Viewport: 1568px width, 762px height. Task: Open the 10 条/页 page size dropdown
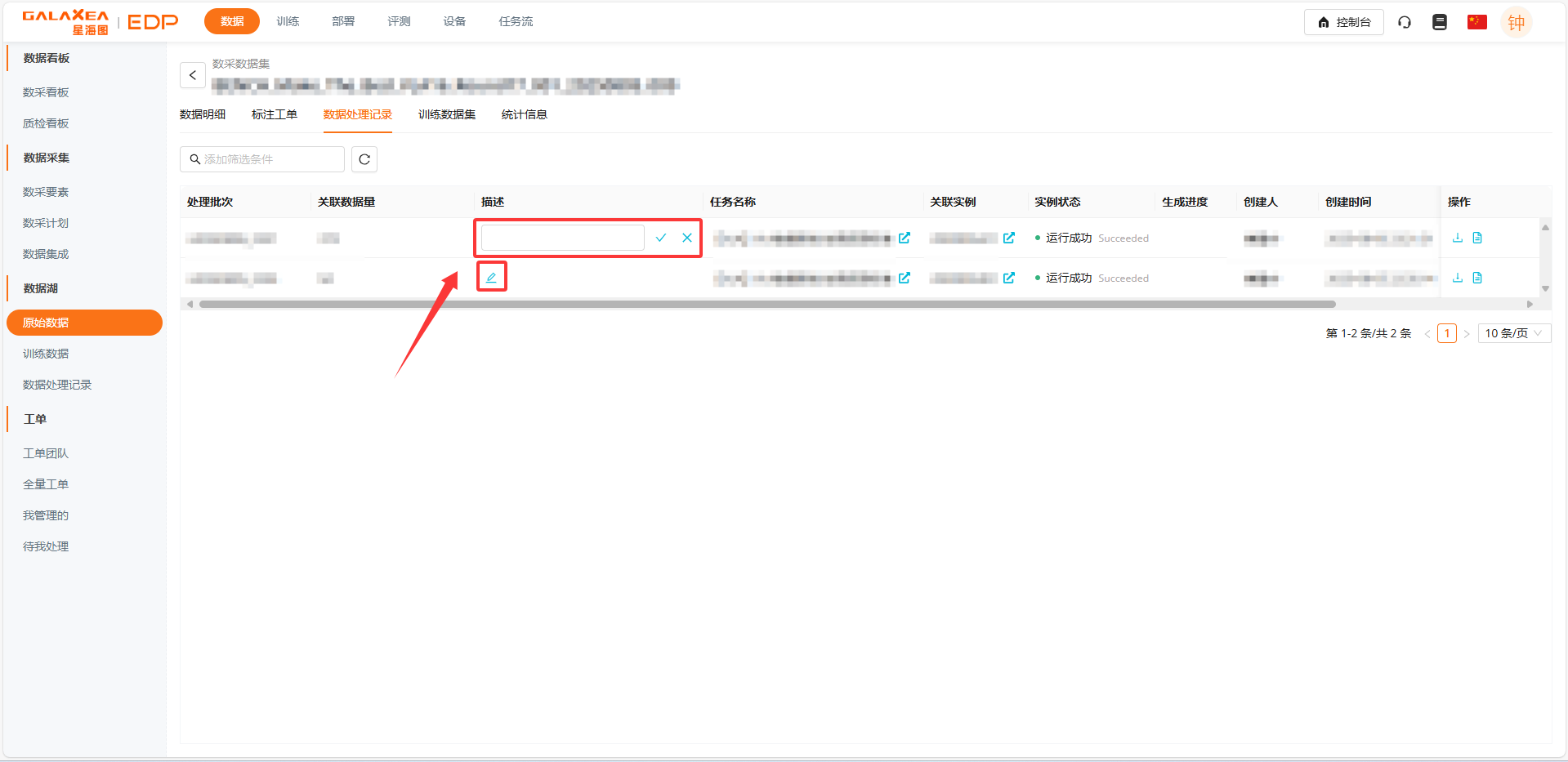click(x=1513, y=333)
